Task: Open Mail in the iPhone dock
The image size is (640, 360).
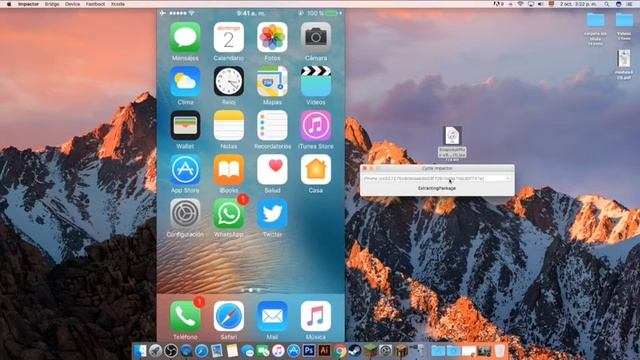Action: (x=272, y=316)
